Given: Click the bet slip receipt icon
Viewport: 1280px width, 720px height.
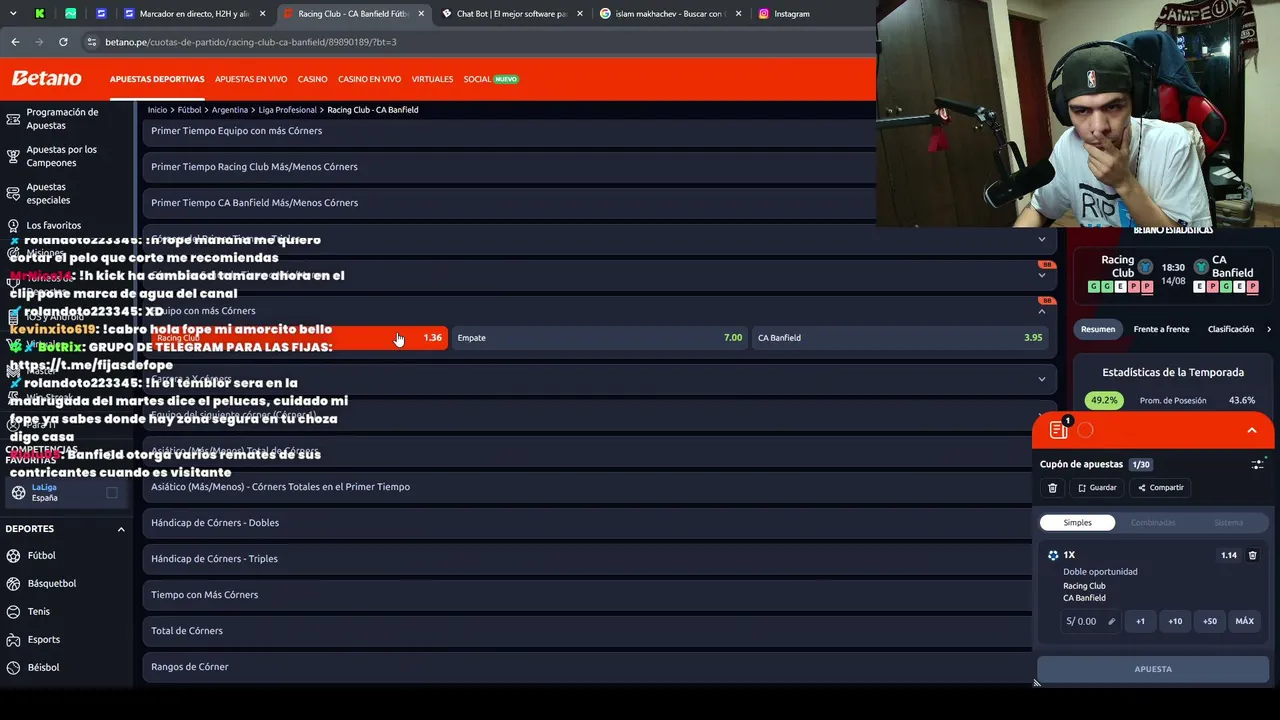Looking at the screenshot, I should click(1058, 430).
